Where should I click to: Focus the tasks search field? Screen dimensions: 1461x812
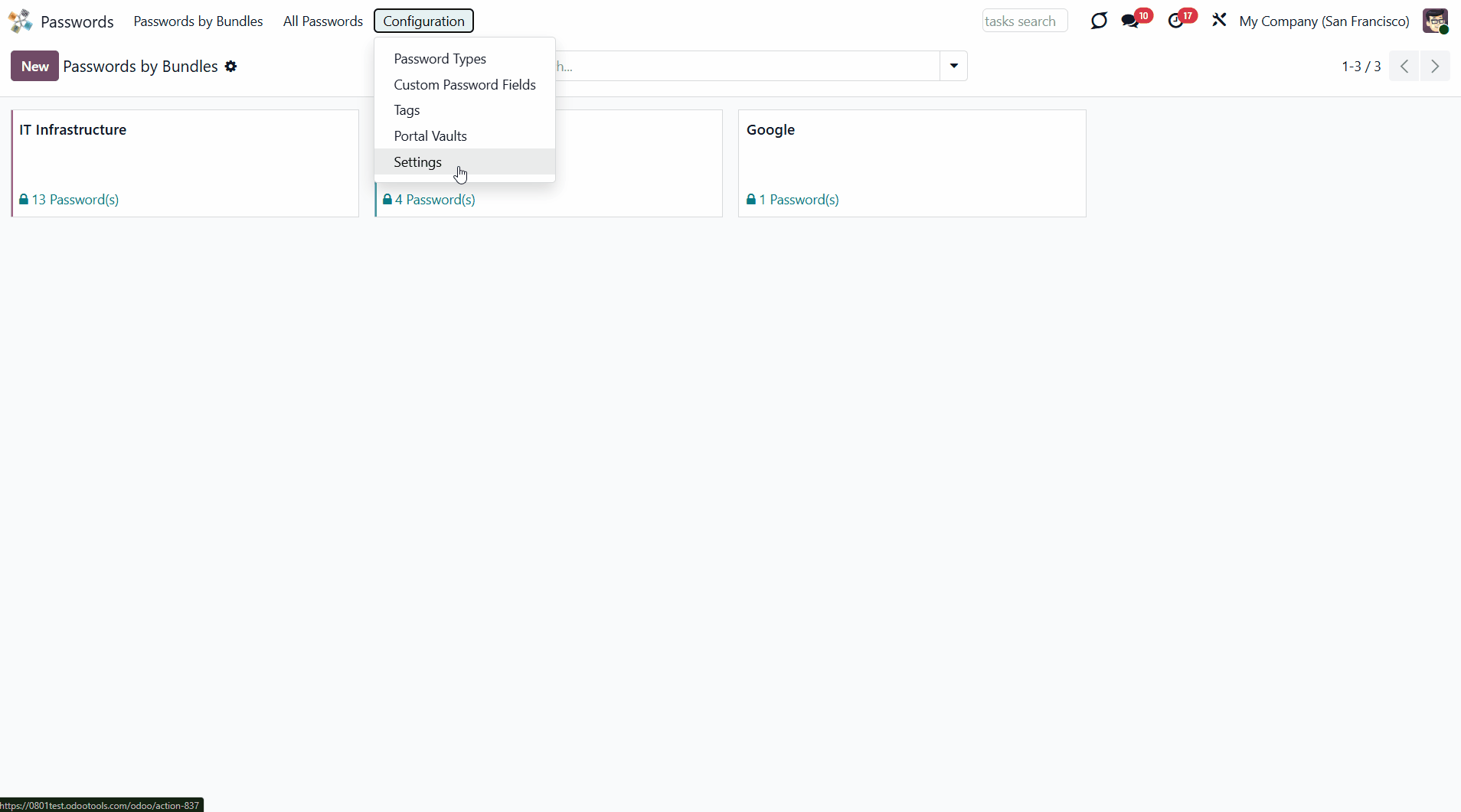click(1024, 21)
